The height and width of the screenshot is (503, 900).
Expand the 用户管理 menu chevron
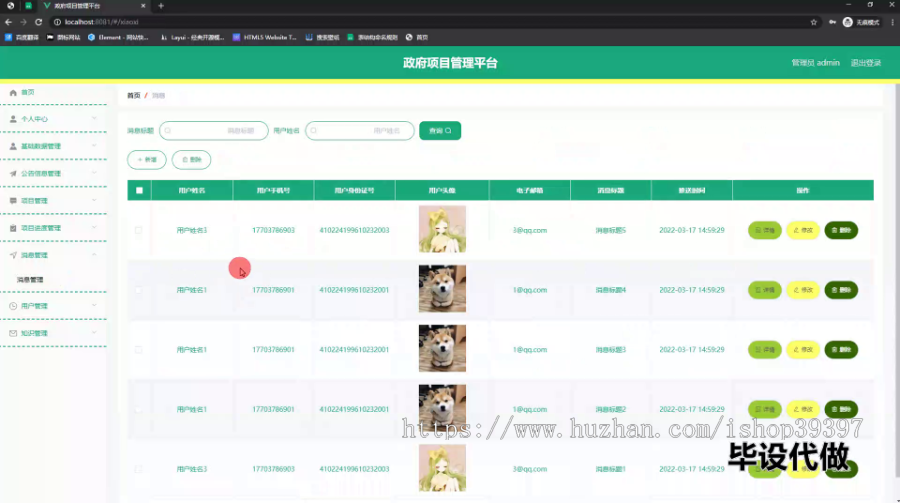click(x=94, y=306)
